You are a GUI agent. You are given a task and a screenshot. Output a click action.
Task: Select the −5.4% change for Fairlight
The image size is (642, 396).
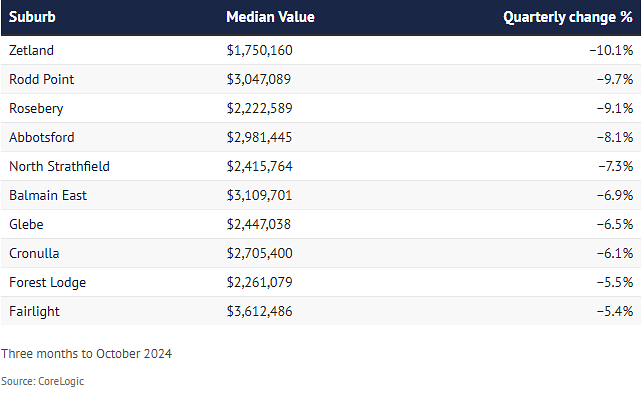pyautogui.click(x=615, y=312)
